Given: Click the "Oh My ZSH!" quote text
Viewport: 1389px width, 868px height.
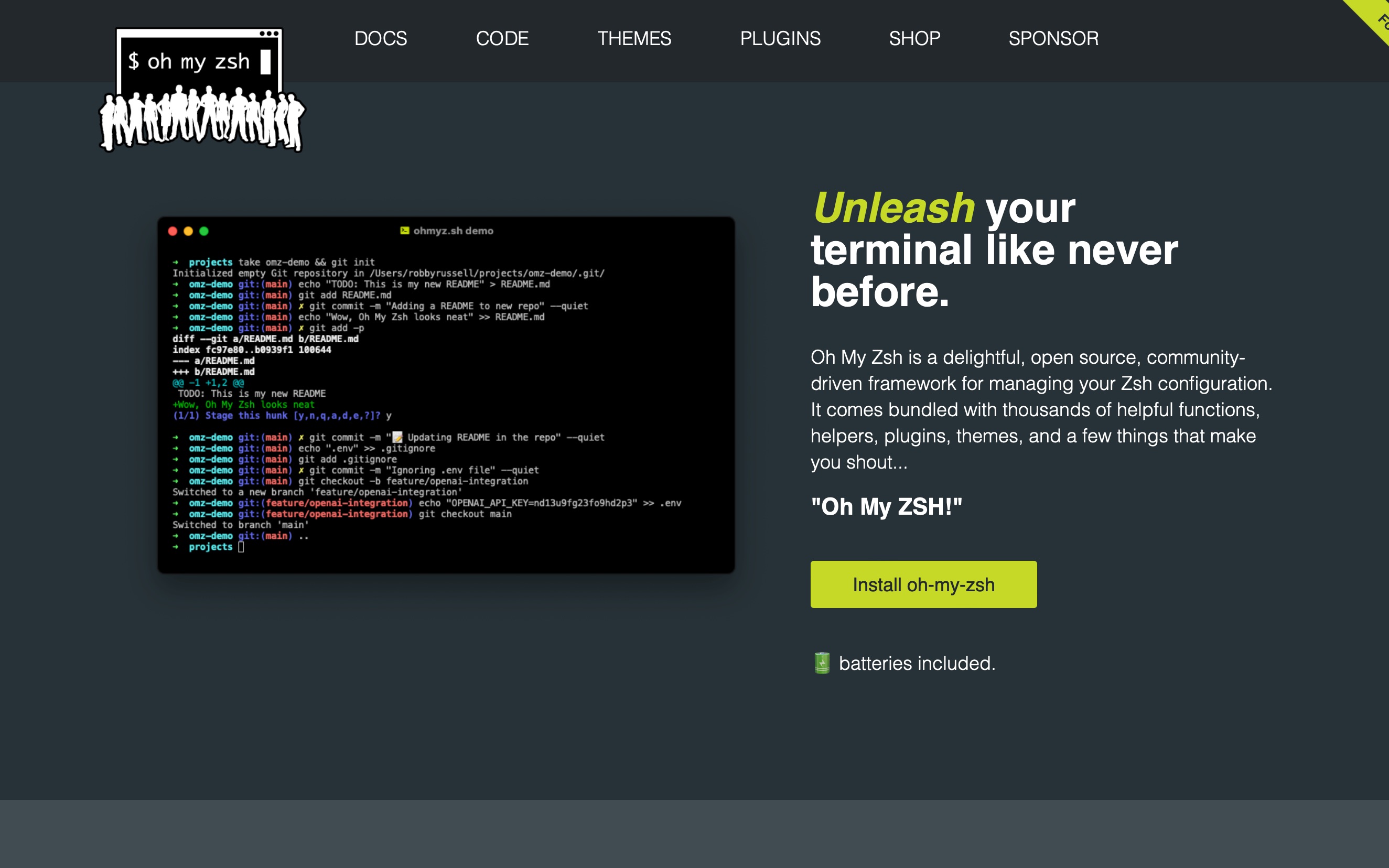Looking at the screenshot, I should coord(886,506).
